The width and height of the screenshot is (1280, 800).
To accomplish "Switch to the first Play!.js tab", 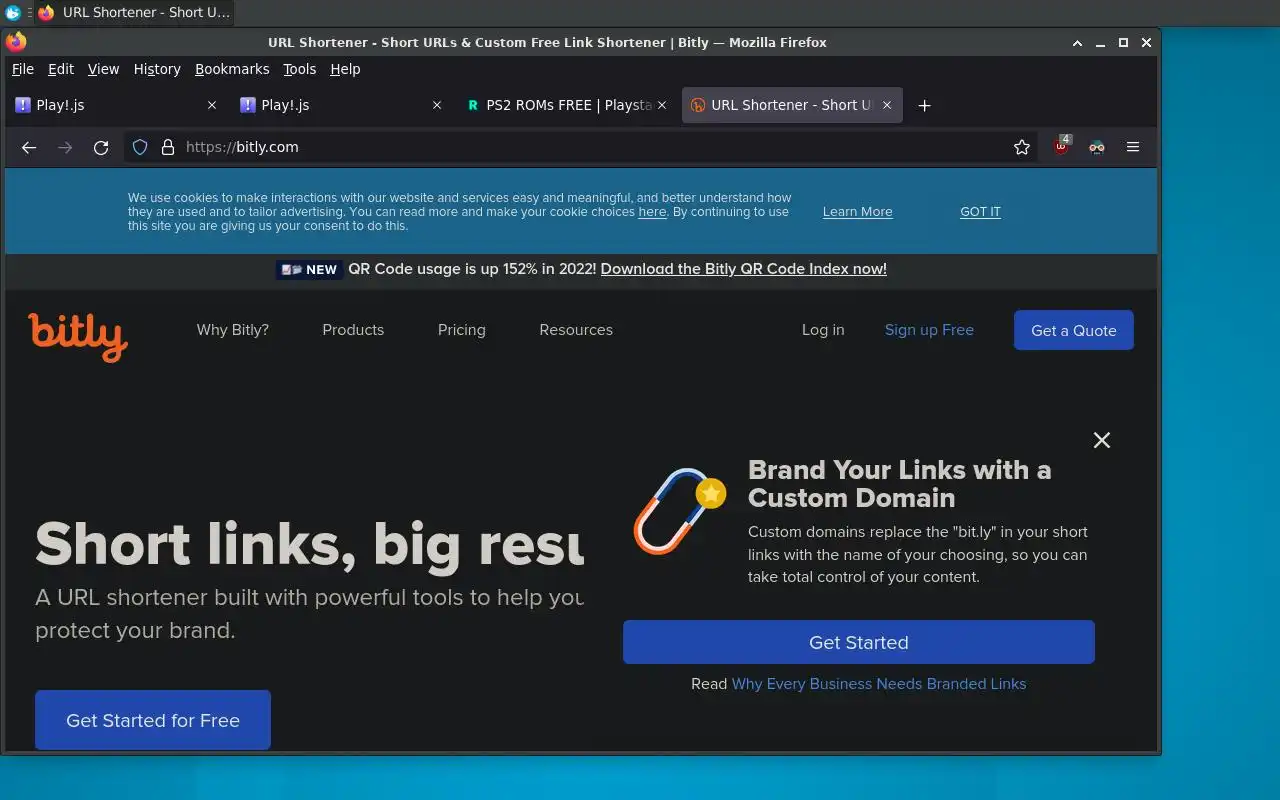I will click(x=116, y=105).
